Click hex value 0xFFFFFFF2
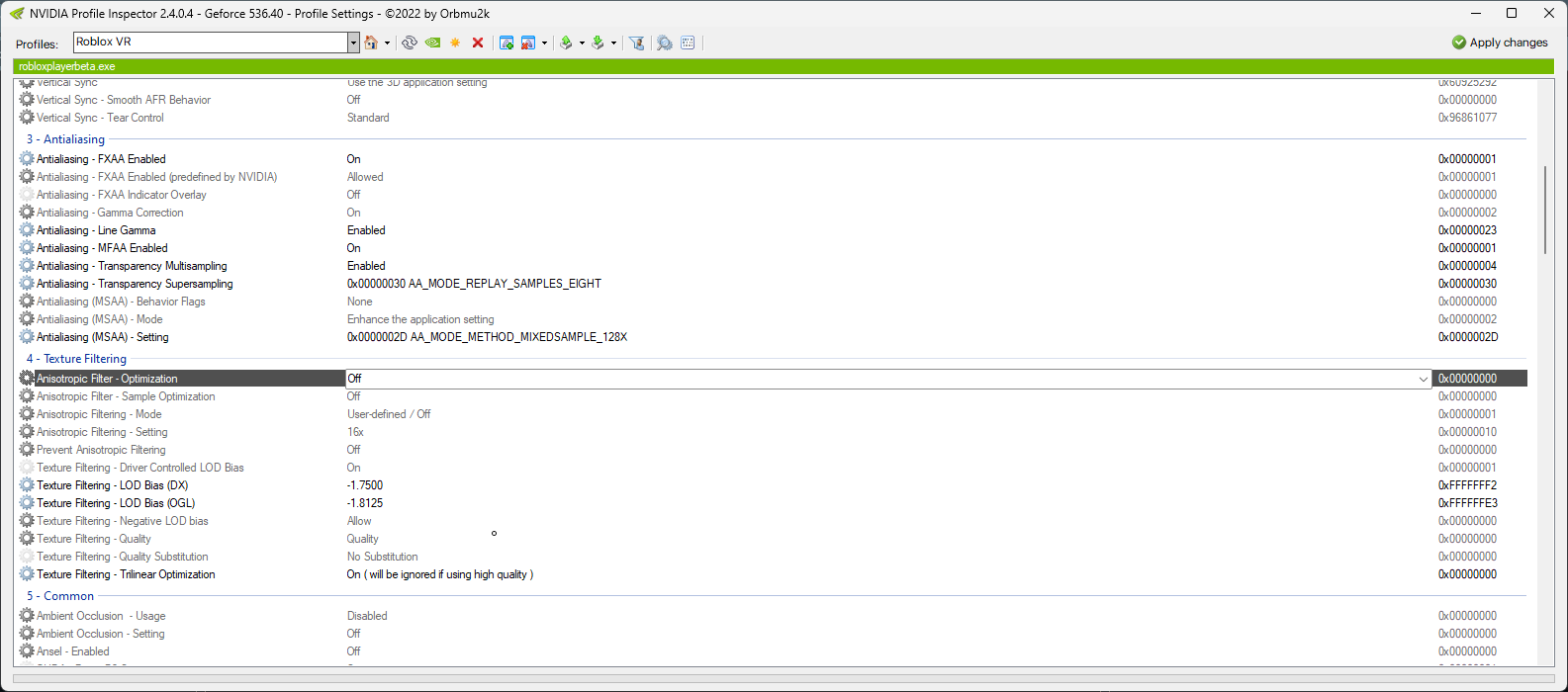This screenshot has width=1568, height=692. tap(1468, 485)
